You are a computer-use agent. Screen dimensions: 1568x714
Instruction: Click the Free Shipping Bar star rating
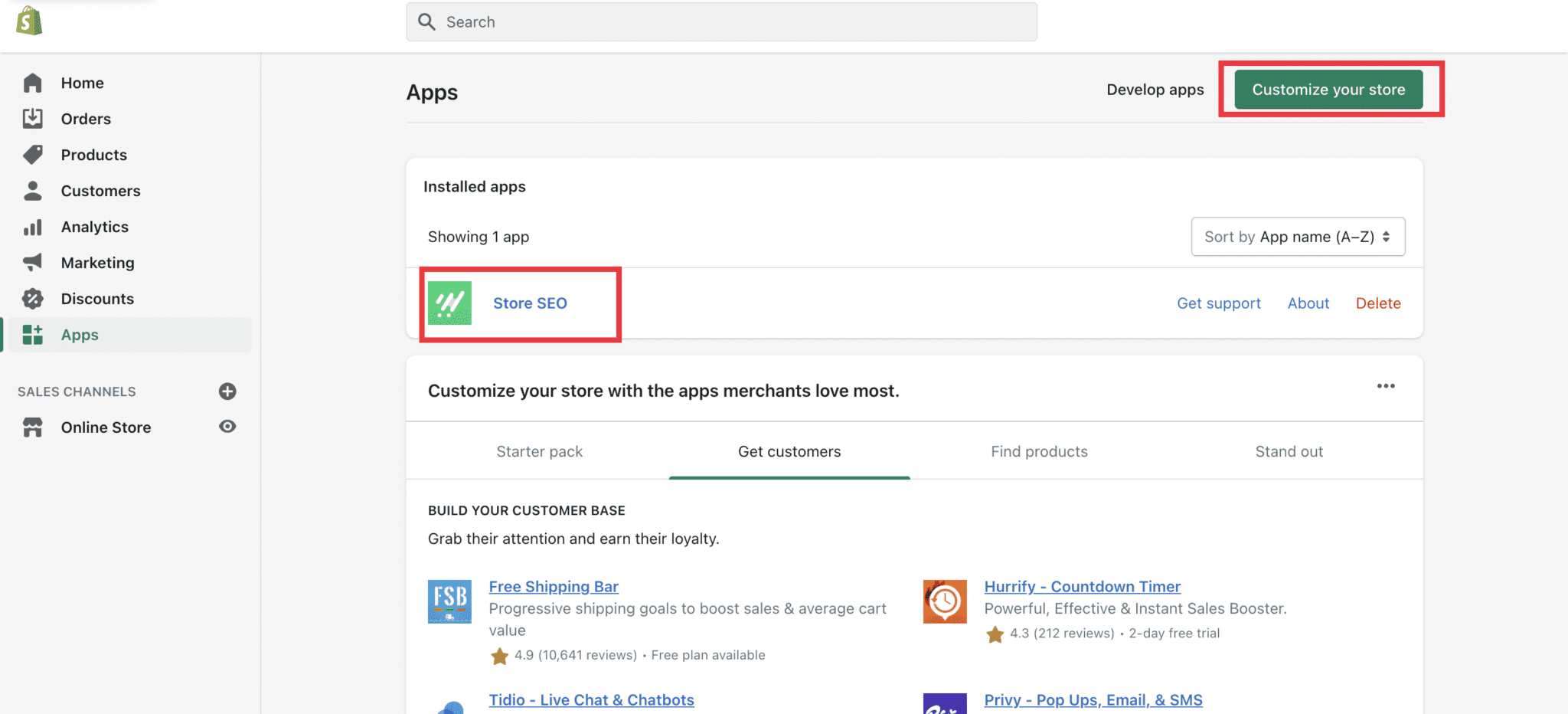(x=499, y=656)
